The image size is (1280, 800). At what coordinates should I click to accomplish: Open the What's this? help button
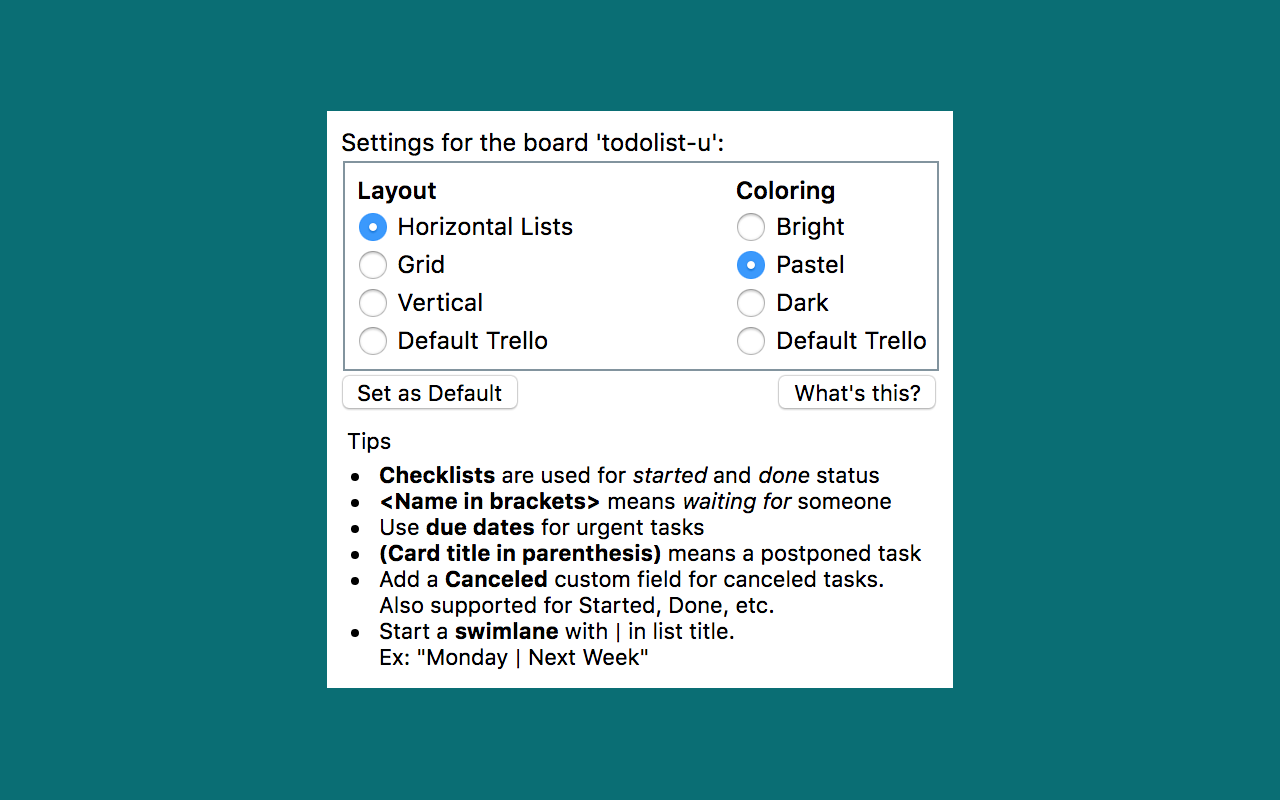857,393
